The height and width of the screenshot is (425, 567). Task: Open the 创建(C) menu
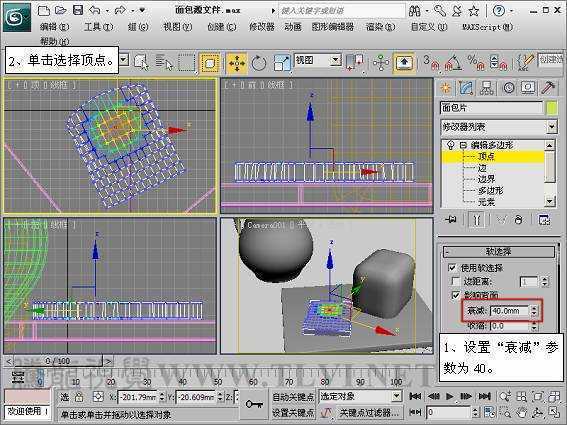222,27
